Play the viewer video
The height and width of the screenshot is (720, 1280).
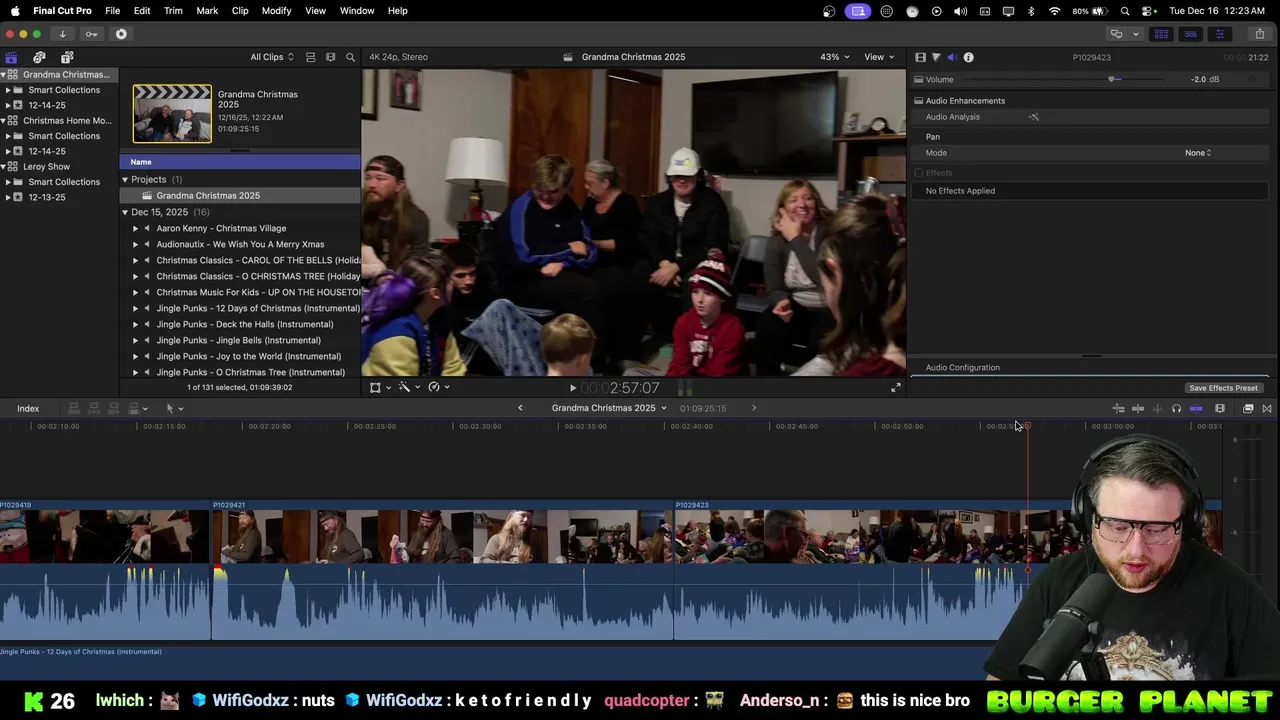tap(573, 388)
